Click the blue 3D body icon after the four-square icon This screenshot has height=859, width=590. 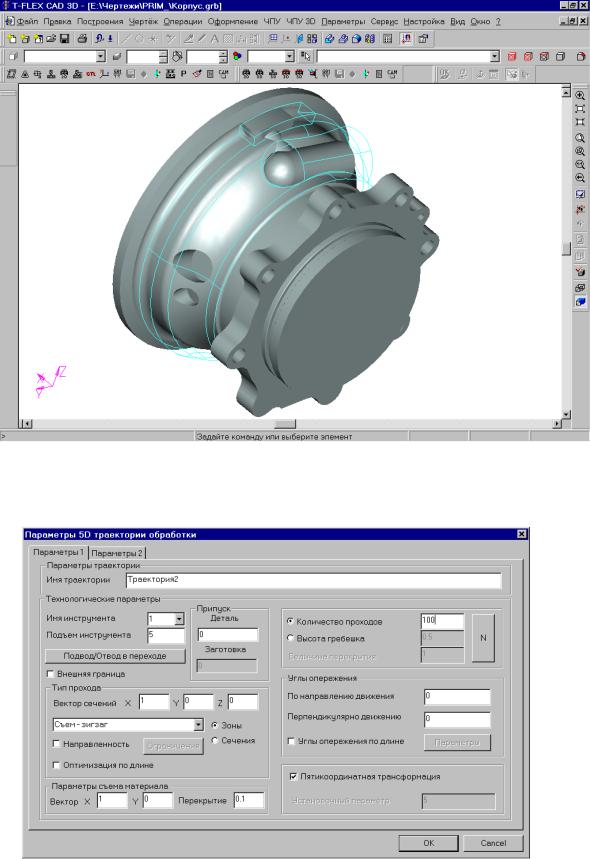point(329,39)
